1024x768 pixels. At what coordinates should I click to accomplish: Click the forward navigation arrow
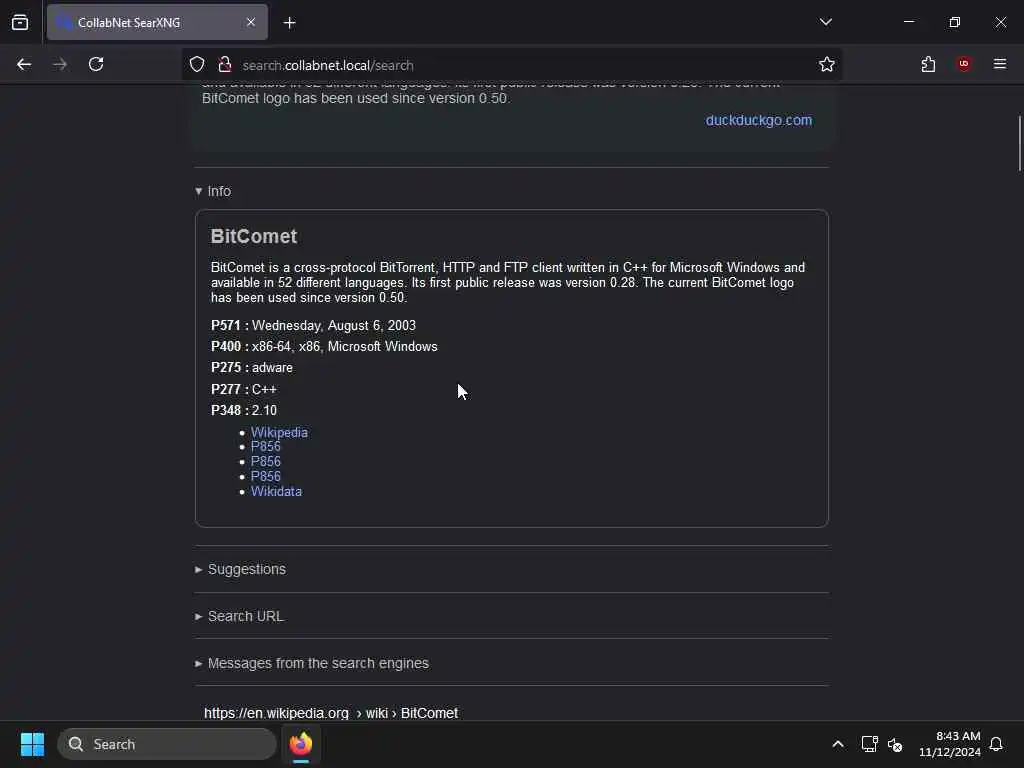60,64
